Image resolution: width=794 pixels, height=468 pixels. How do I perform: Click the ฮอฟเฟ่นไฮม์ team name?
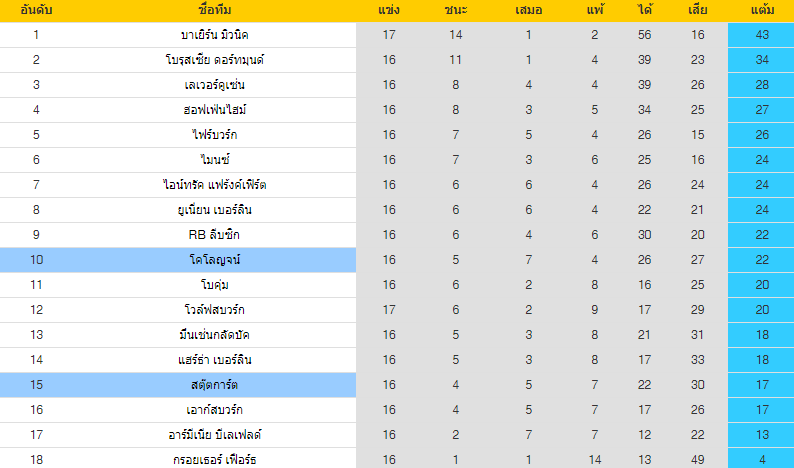215,110
